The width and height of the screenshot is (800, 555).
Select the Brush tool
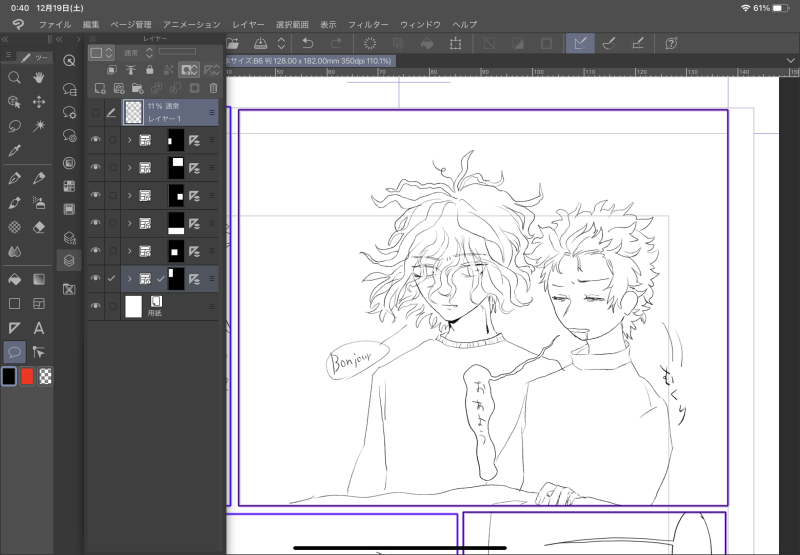pyautogui.click(x=14, y=203)
